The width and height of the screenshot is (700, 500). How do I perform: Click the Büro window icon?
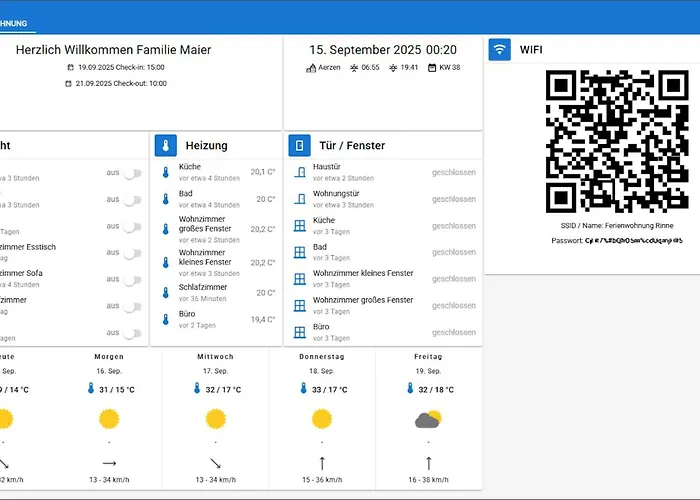(299, 332)
